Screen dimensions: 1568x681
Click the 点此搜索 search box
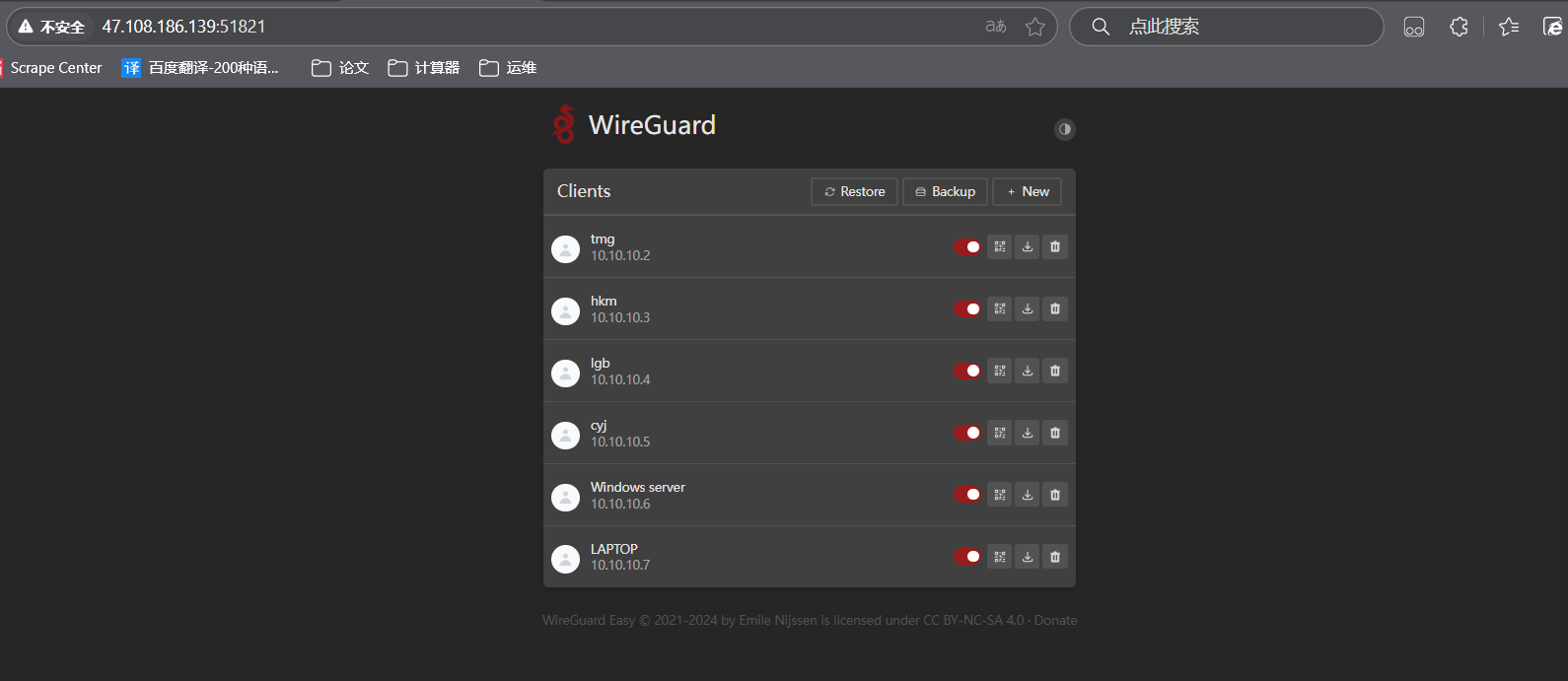click(1227, 27)
